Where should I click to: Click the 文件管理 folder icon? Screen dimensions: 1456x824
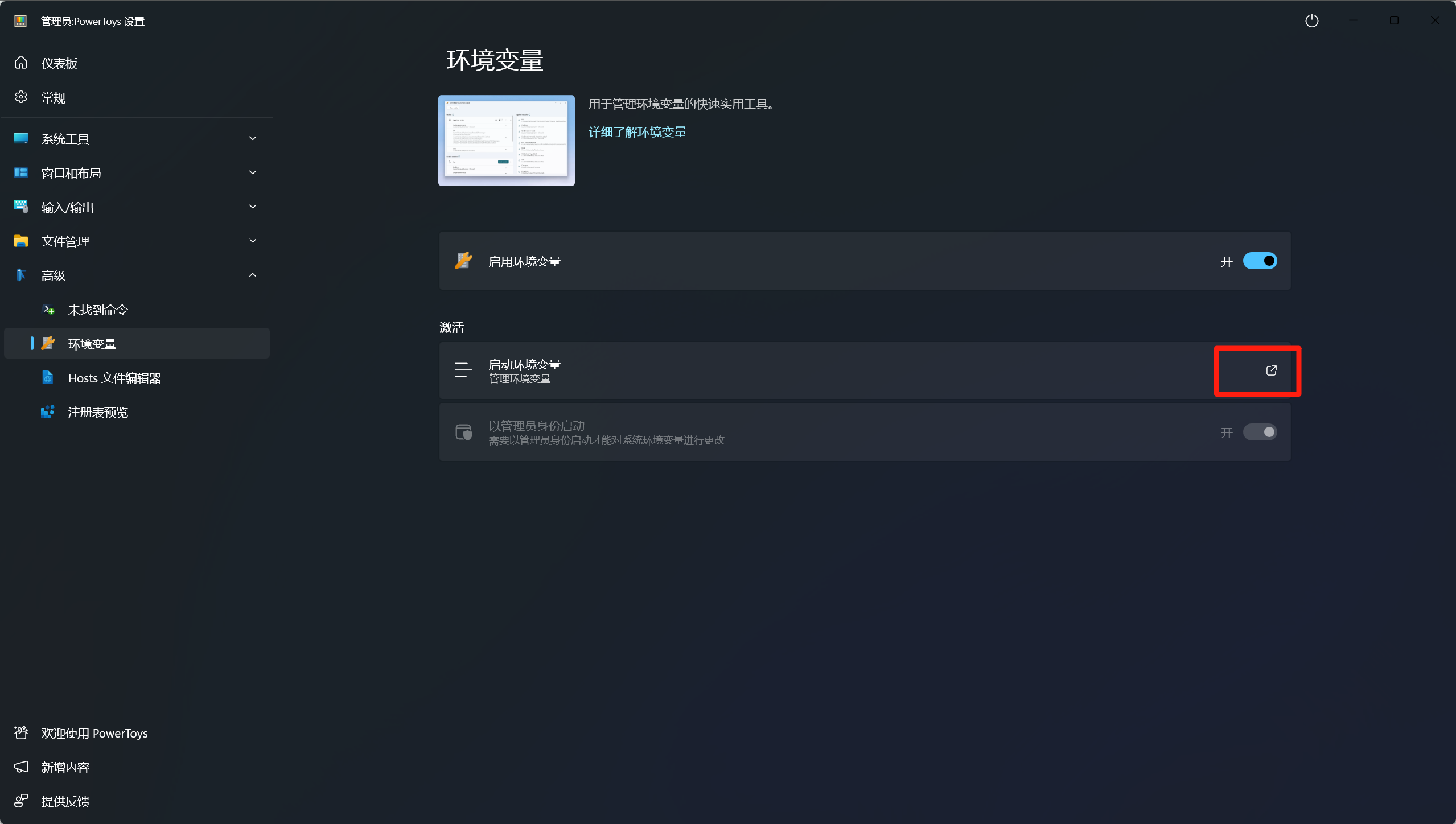tap(21, 241)
